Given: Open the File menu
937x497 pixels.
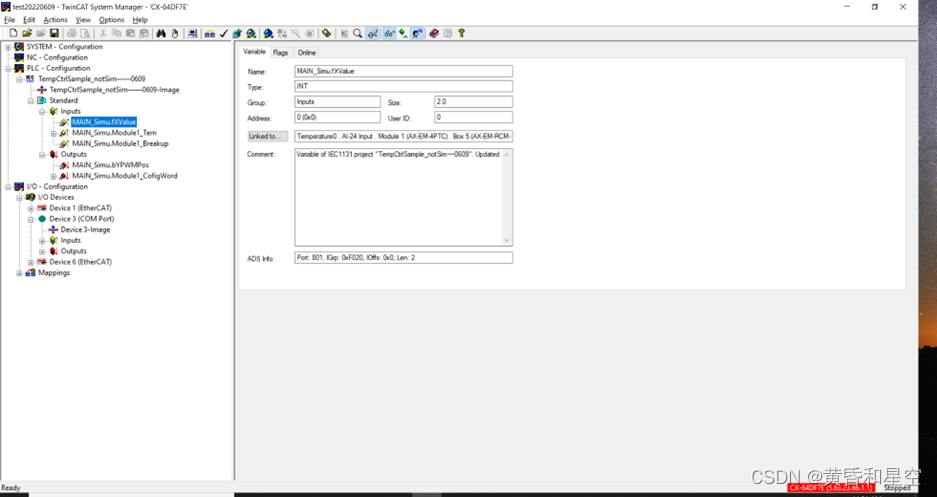Looking at the screenshot, I should coord(10,20).
